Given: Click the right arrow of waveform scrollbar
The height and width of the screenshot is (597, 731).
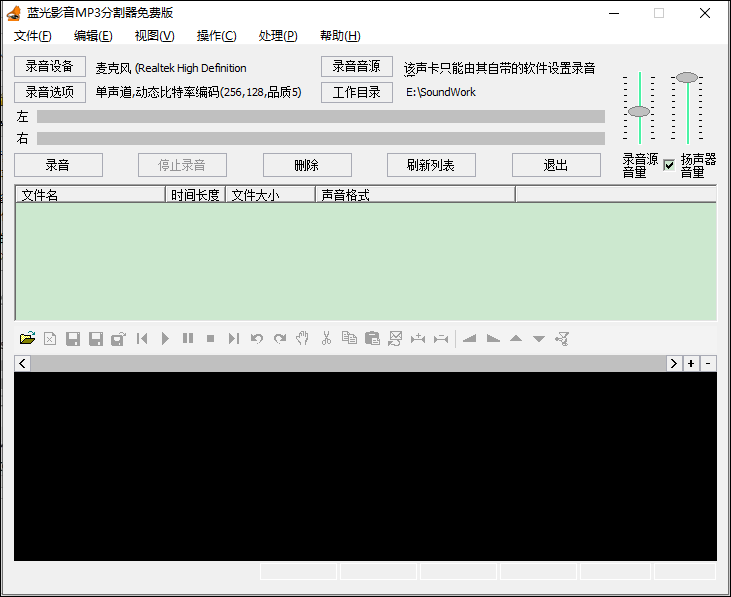Looking at the screenshot, I should click(x=674, y=363).
